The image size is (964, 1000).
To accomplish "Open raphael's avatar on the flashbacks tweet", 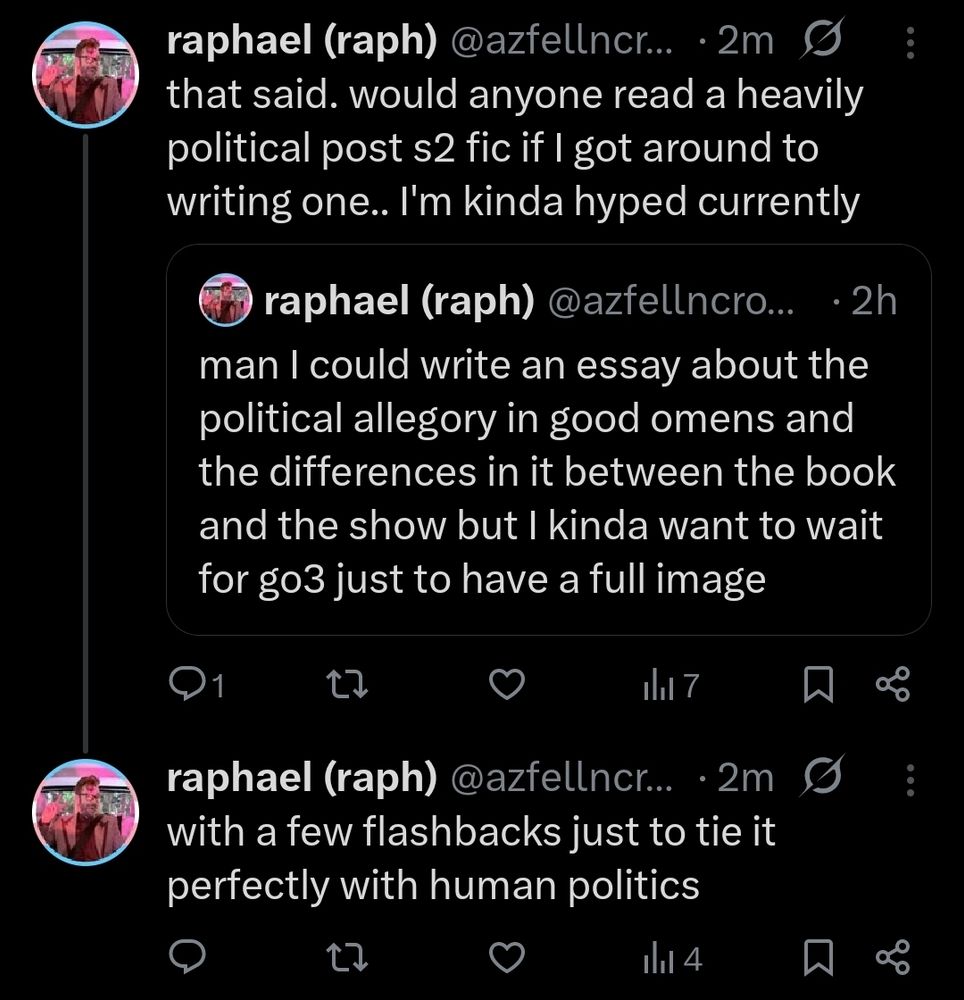I will click(x=84, y=810).
